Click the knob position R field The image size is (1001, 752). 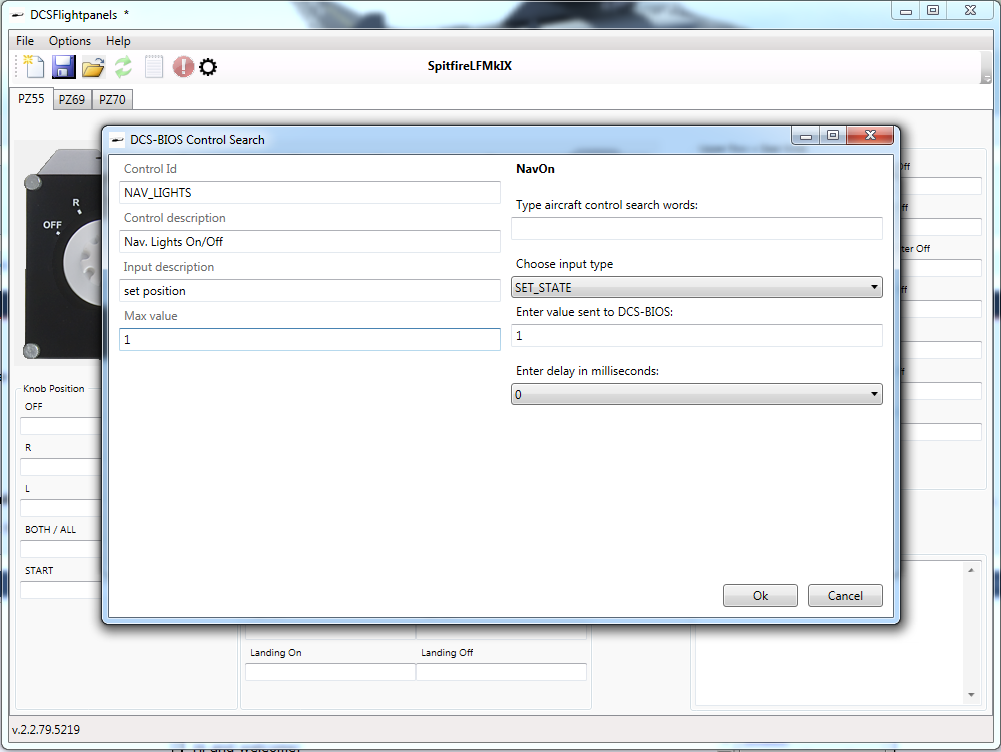coord(61,467)
